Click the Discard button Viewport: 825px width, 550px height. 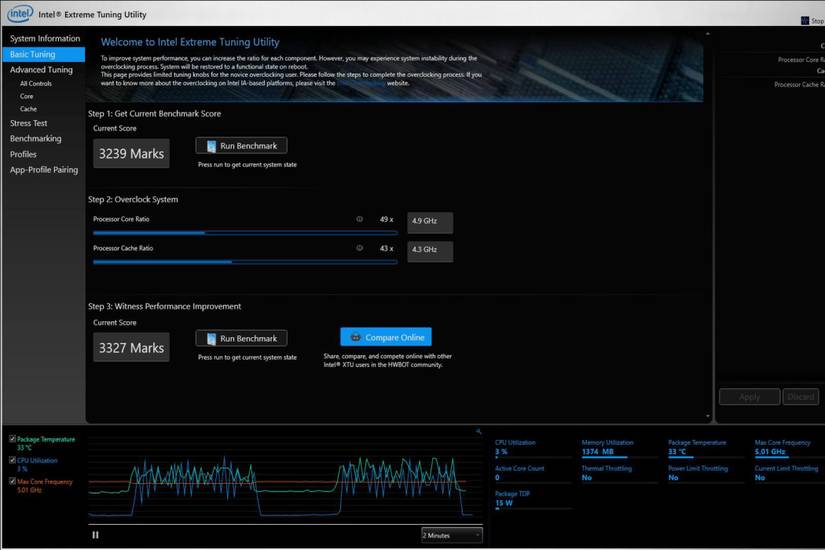tap(800, 396)
